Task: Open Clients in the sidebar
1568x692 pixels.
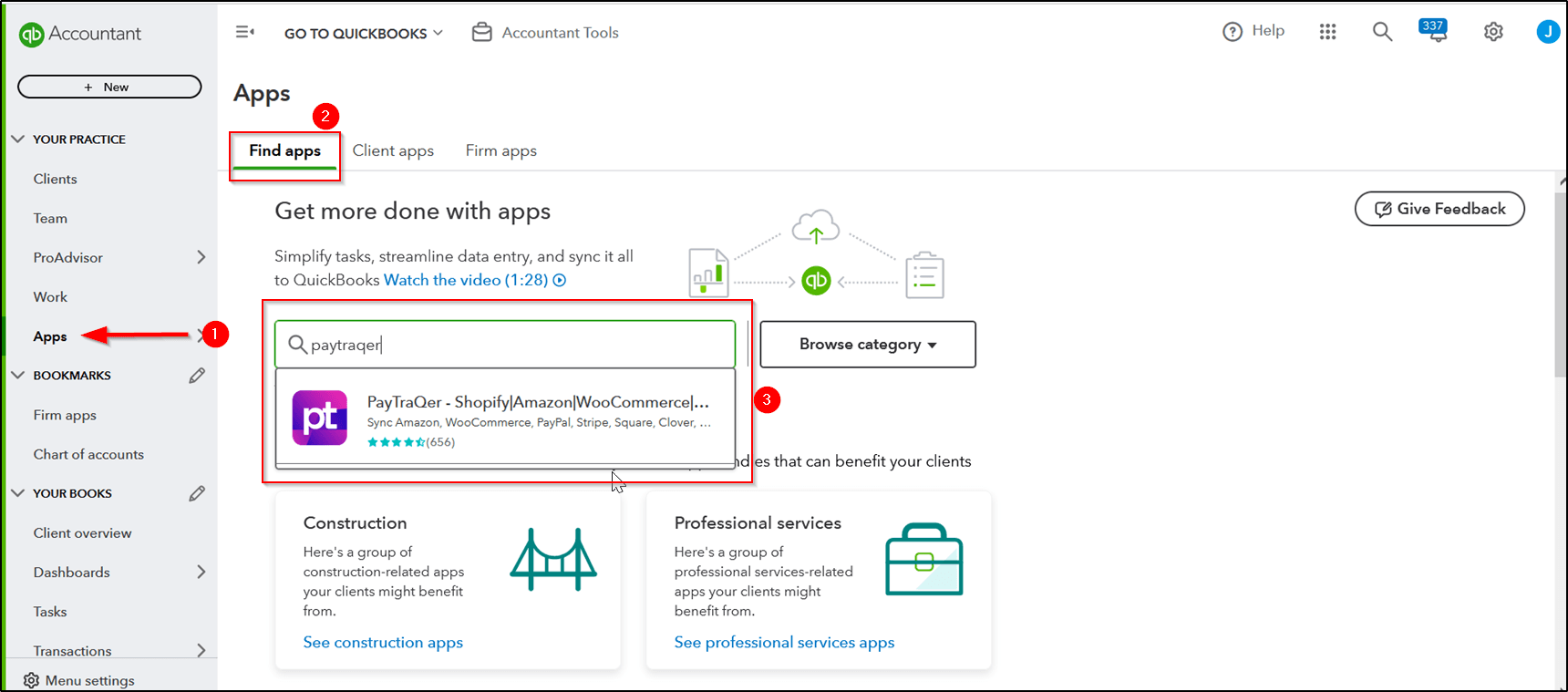Action: 56,179
